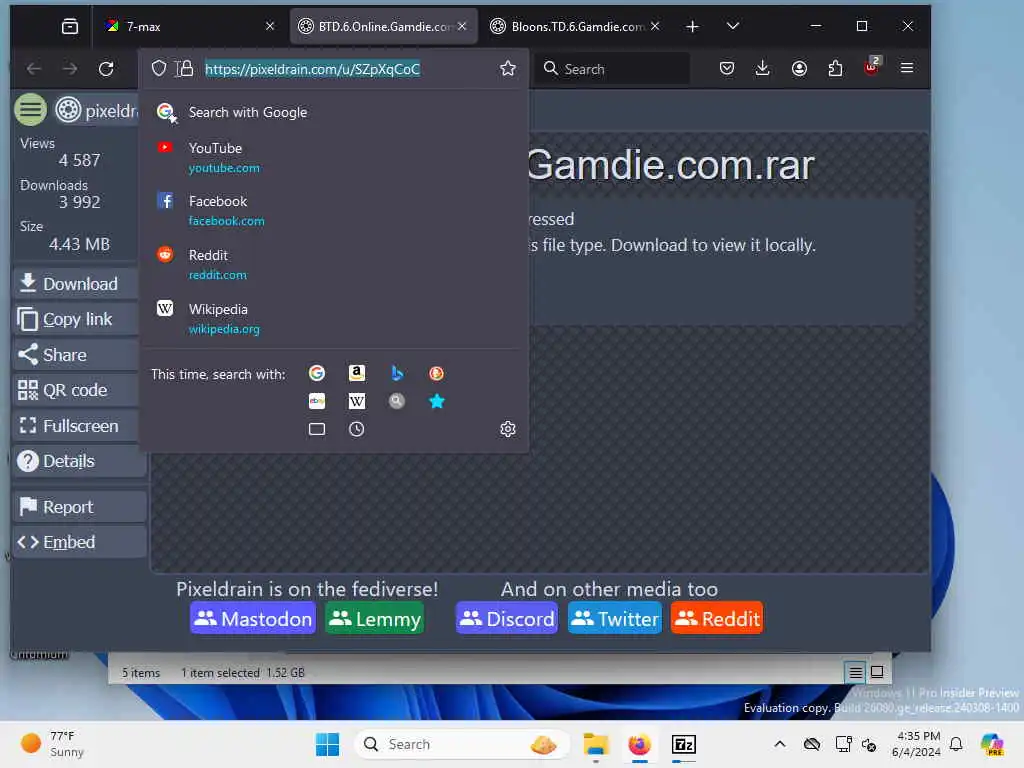Search this time with Bing icon

(x=396, y=373)
